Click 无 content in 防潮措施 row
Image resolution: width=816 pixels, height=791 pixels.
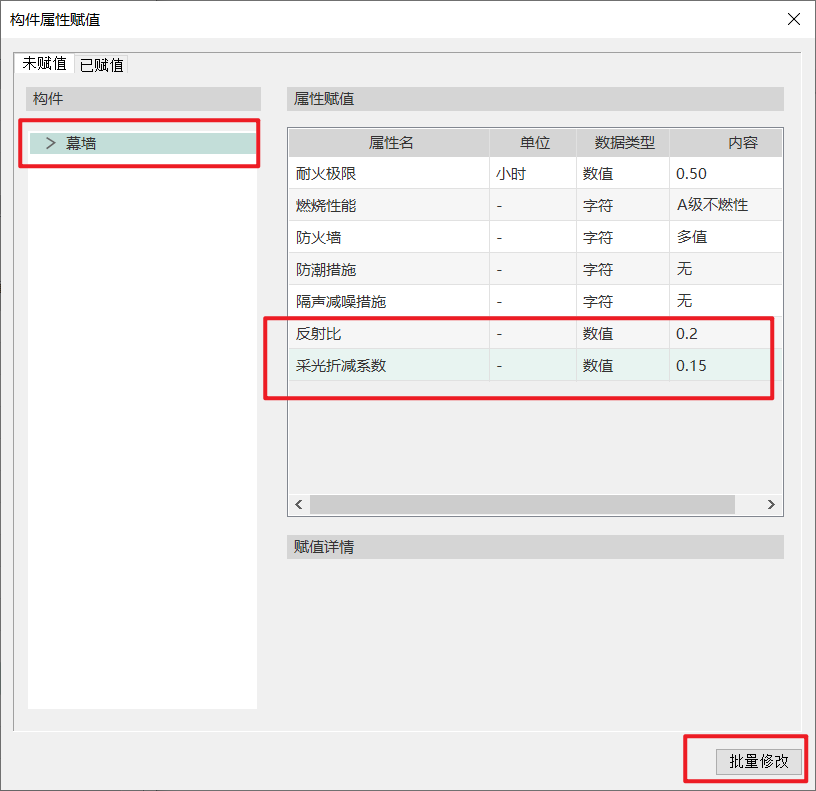725,269
